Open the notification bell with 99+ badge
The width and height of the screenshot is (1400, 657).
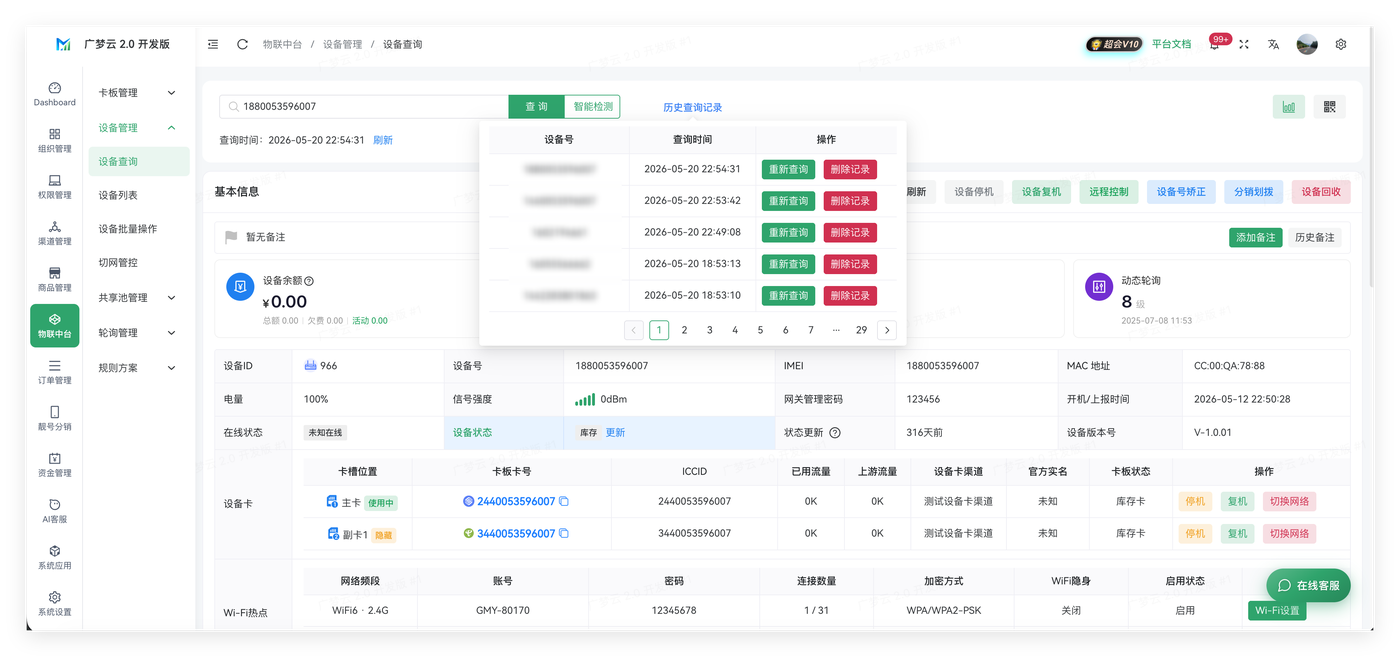[x=1214, y=44]
